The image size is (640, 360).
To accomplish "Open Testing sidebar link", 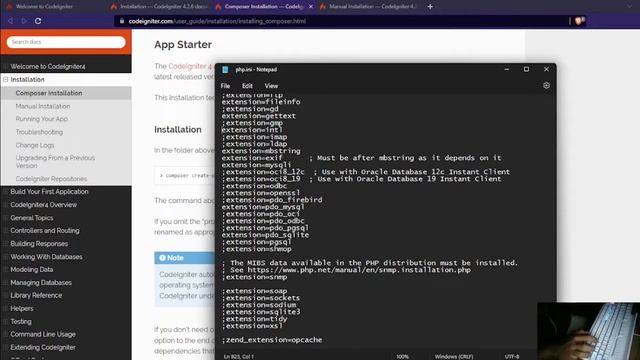I will point(21,321).
